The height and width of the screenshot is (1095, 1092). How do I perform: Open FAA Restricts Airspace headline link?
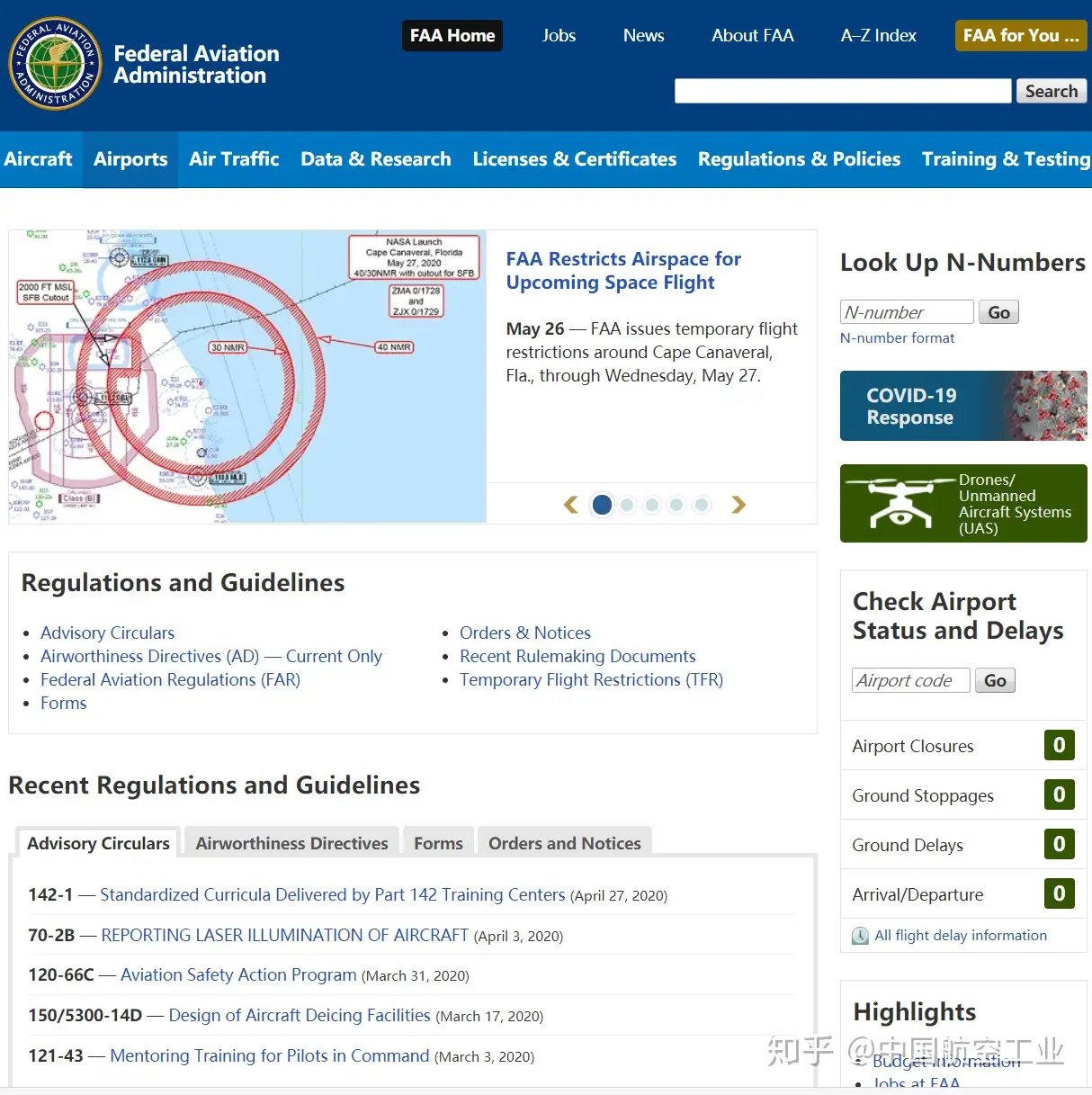coord(623,271)
